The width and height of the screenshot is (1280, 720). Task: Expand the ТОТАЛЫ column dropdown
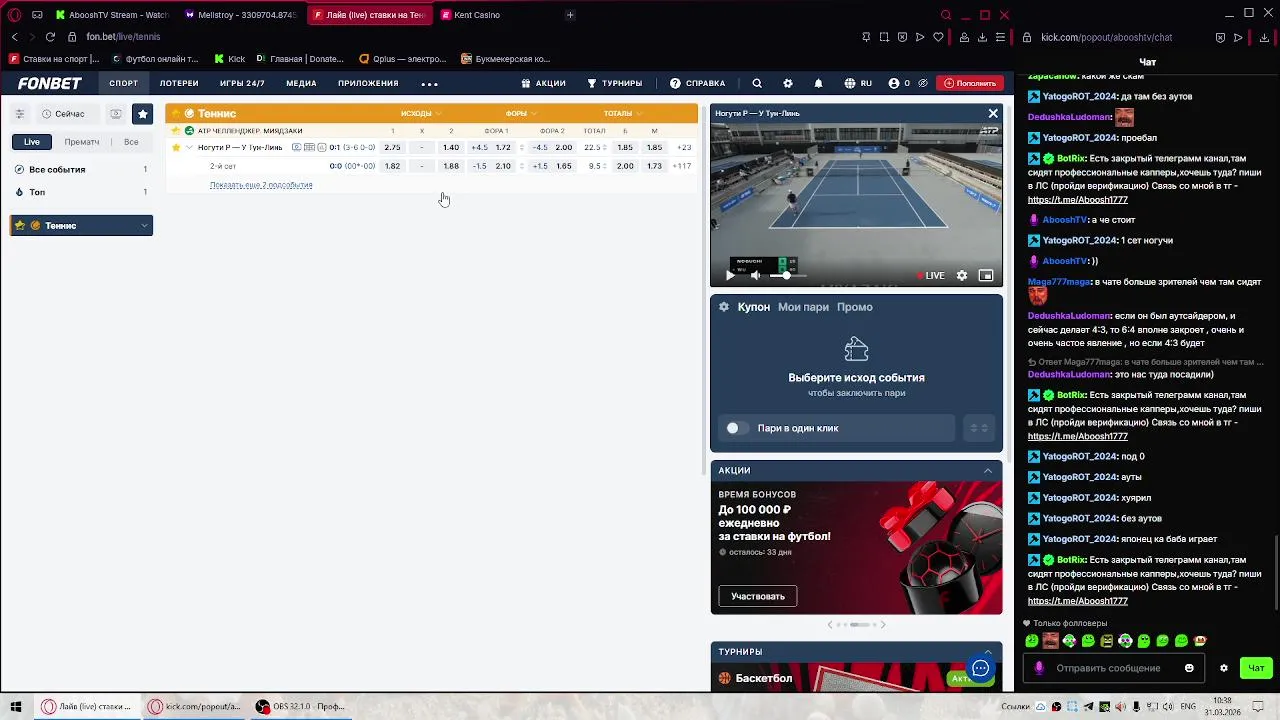click(622, 114)
